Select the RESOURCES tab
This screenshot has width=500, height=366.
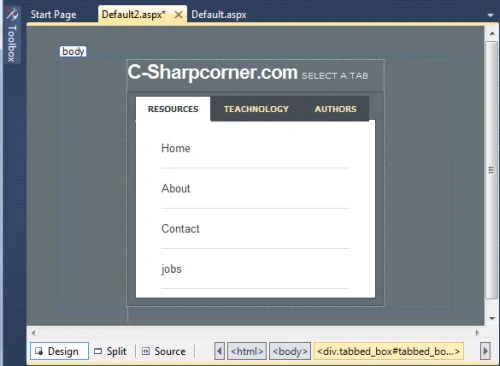pyautogui.click(x=173, y=109)
